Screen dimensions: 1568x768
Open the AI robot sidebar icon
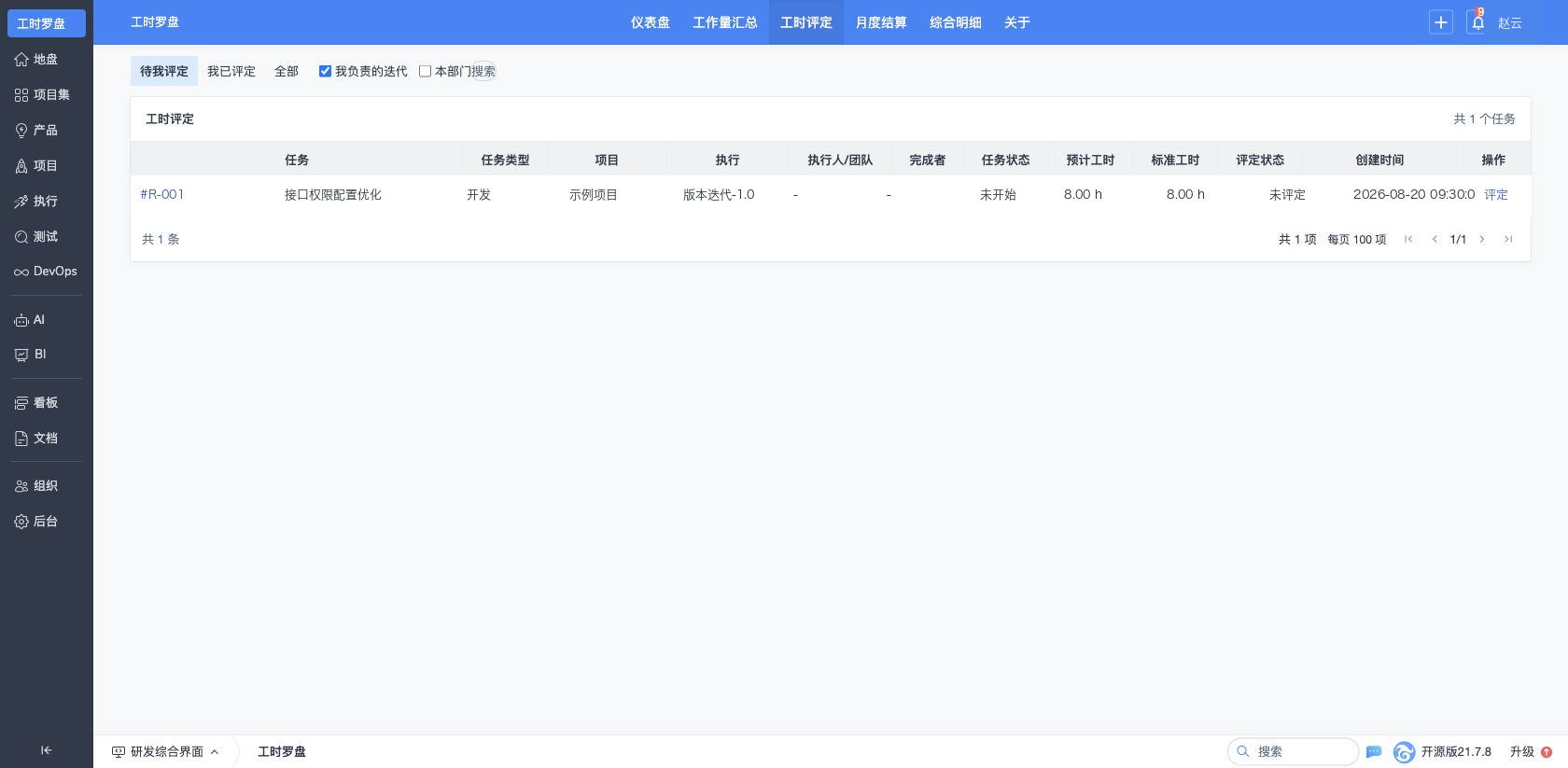[21, 320]
